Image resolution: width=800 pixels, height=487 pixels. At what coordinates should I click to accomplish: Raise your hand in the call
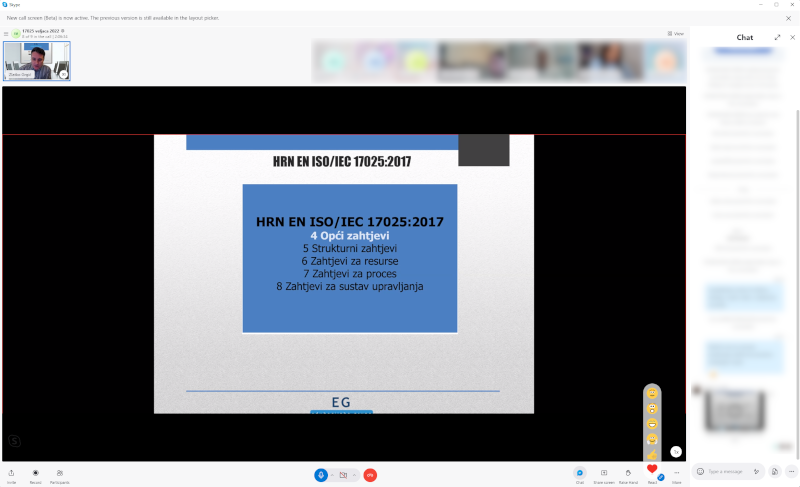[628, 473]
